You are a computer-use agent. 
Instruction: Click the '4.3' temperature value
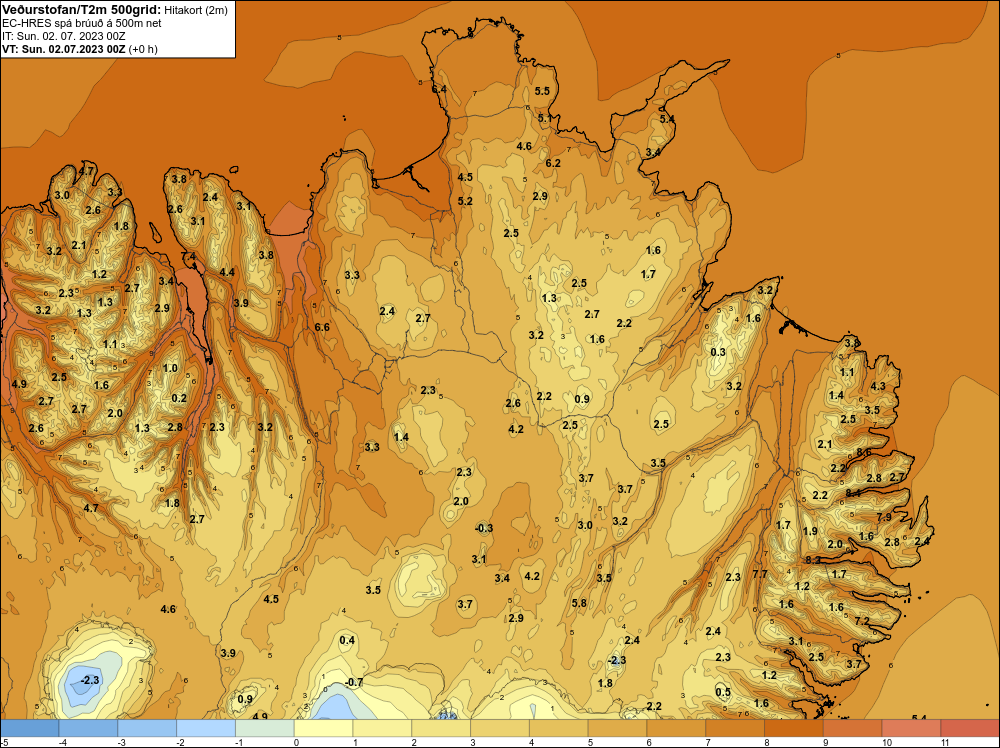pyautogui.click(x=878, y=386)
